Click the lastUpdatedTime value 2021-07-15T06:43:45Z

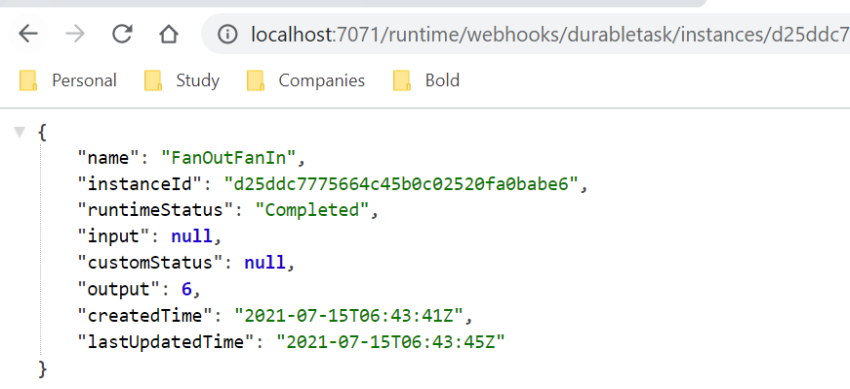(x=391, y=342)
